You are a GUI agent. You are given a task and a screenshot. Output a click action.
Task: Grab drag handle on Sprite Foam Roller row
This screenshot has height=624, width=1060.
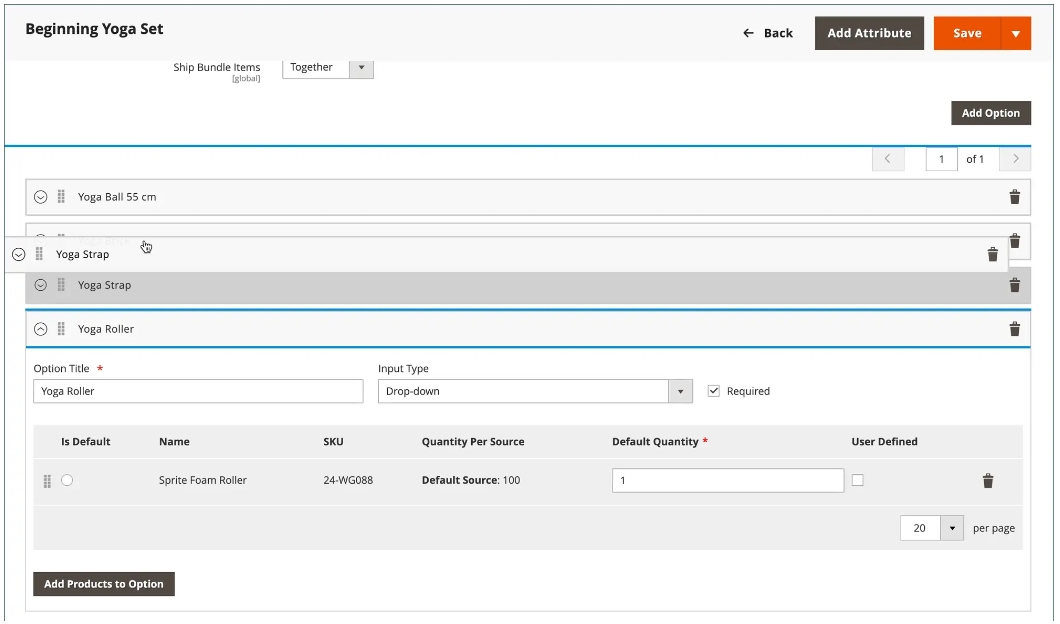click(x=47, y=481)
